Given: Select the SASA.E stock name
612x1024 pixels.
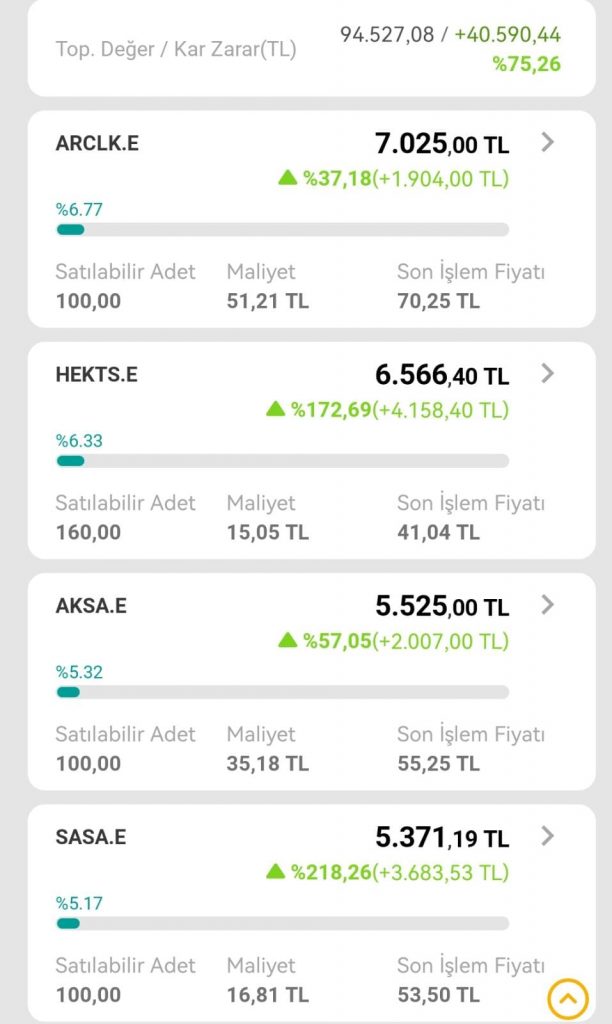Looking at the screenshot, I should (91, 837).
